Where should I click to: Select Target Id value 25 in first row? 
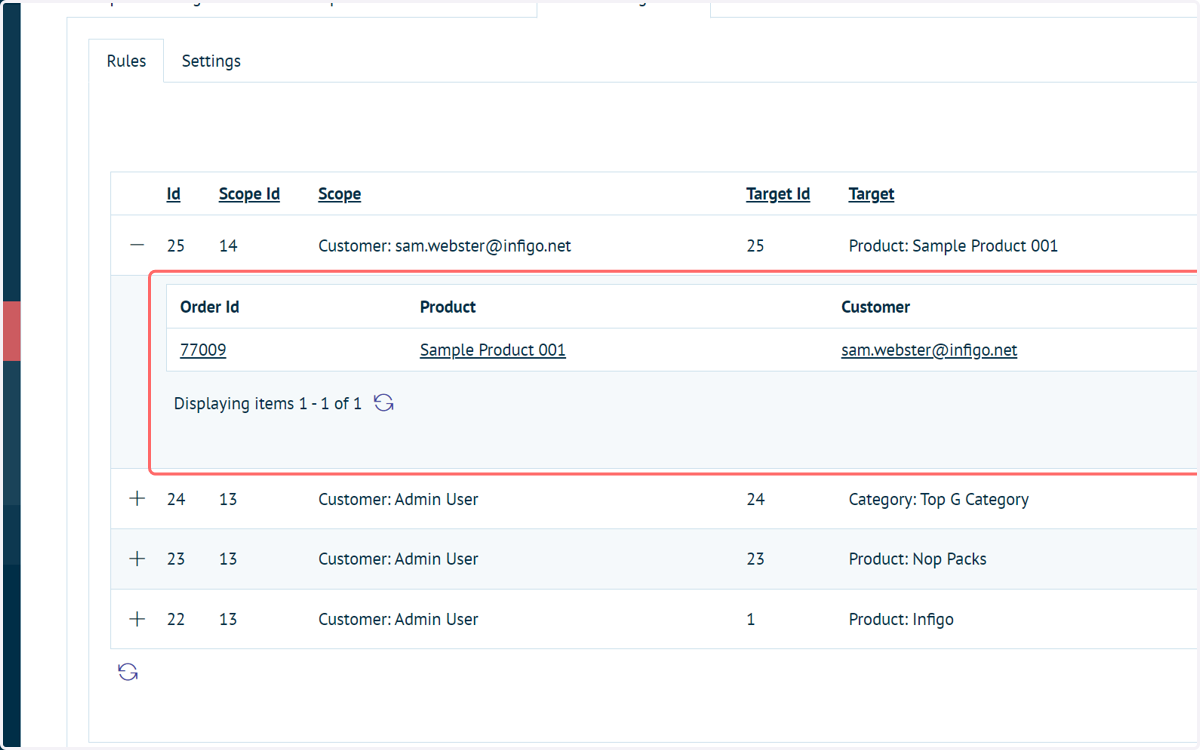pos(755,245)
